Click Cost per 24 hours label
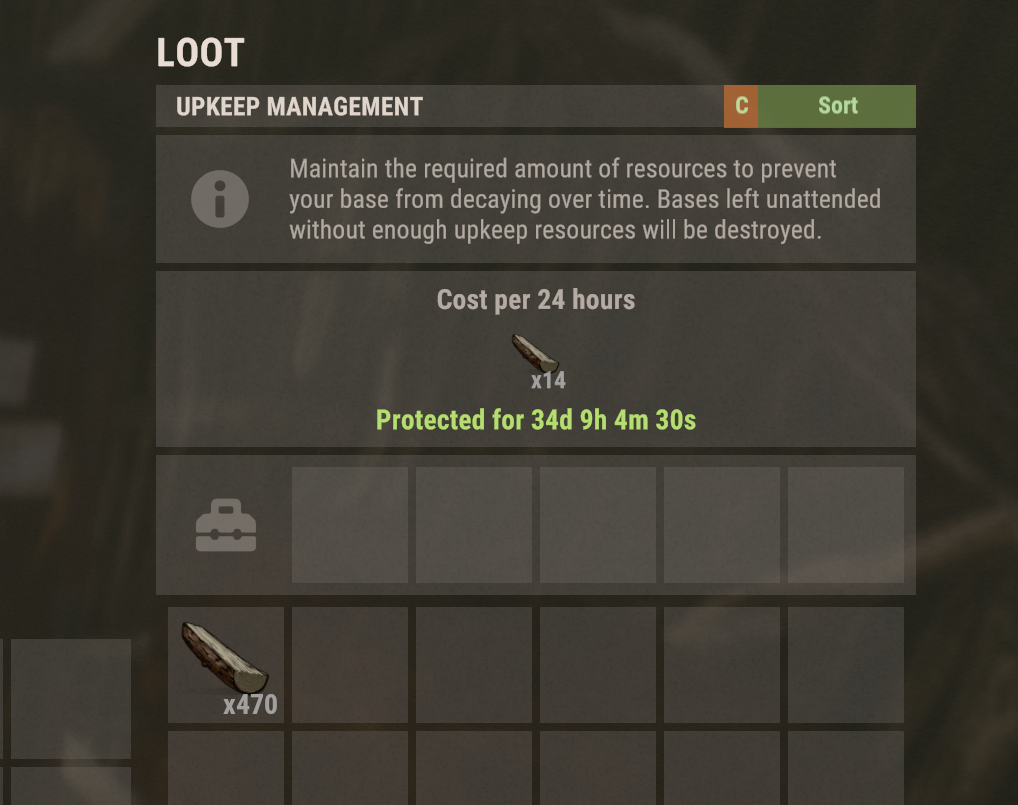Viewport: 1018px width, 805px height. [x=536, y=300]
